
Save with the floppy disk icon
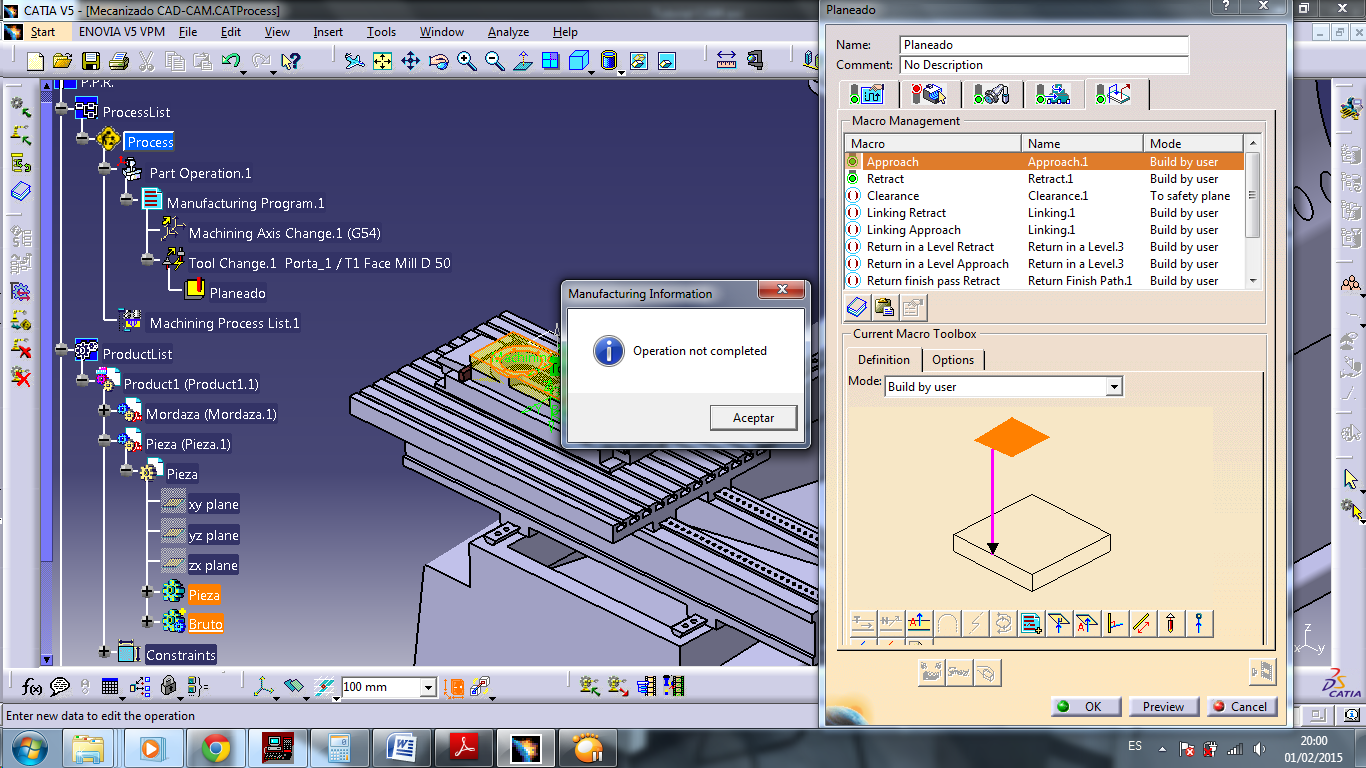pyautogui.click(x=90, y=62)
